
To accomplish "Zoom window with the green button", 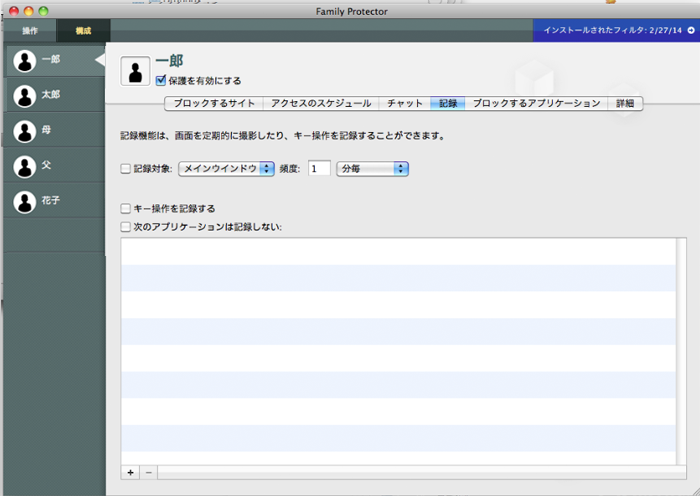I will pyautogui.click(x=43, y=11).
